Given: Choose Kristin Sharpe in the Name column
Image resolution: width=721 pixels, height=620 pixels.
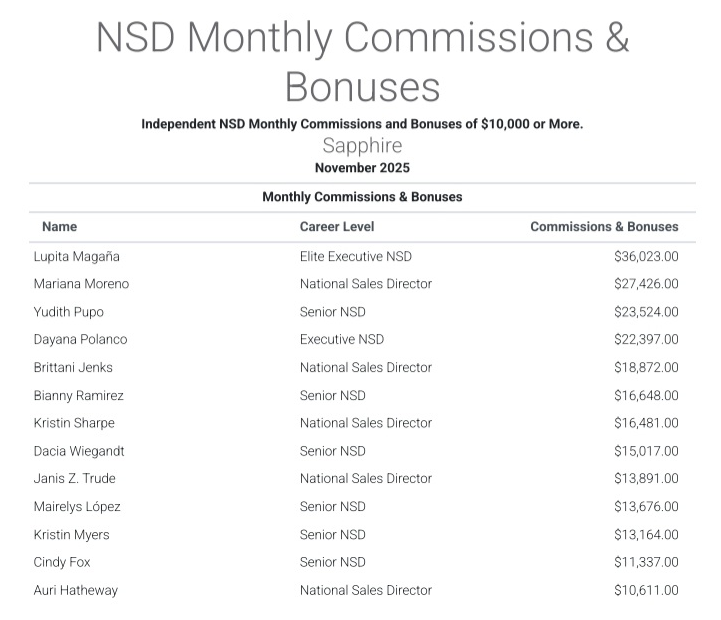Looking at the screenshot, I should [75, 423].
